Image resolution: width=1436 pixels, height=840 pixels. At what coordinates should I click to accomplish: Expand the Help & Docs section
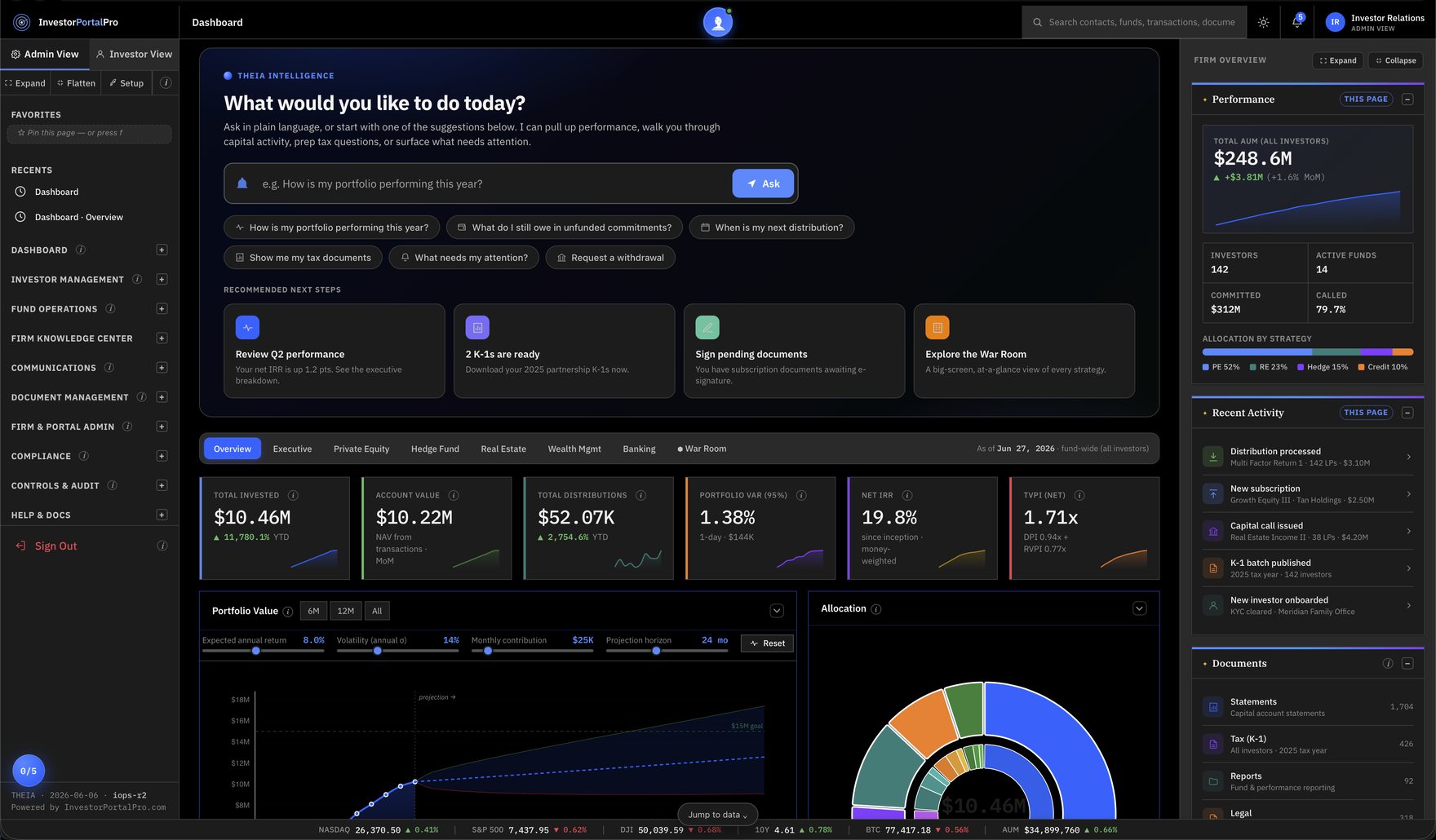click(162, 515)
